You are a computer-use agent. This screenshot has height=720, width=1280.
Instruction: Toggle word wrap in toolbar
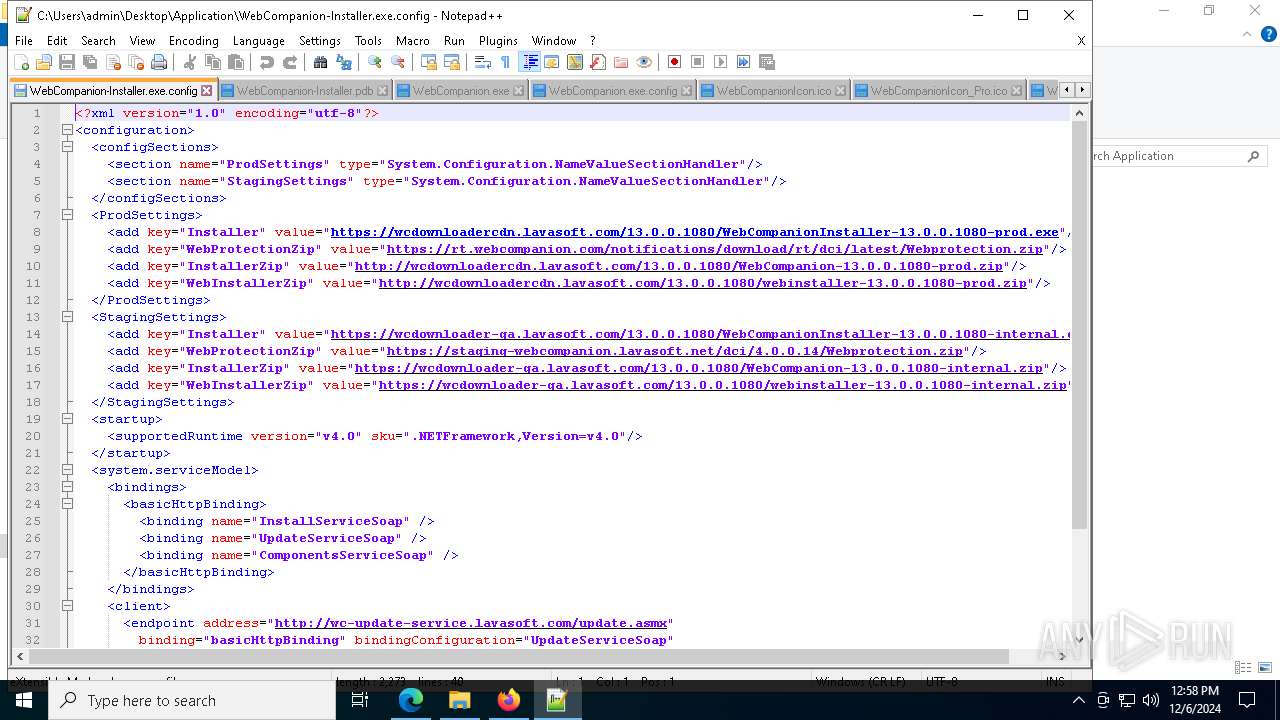coord(483,62)
